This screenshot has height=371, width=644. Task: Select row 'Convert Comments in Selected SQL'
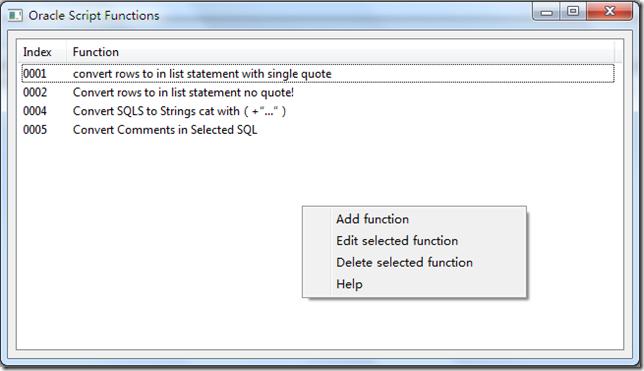(x=318, y=130)
